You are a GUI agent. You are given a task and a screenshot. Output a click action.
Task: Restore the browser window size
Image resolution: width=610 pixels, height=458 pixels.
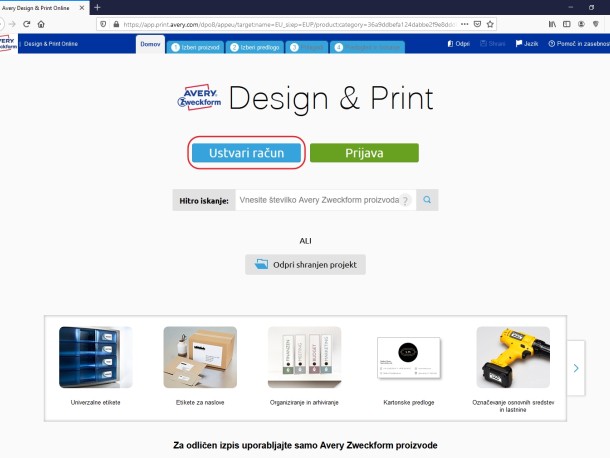[591, 7]
